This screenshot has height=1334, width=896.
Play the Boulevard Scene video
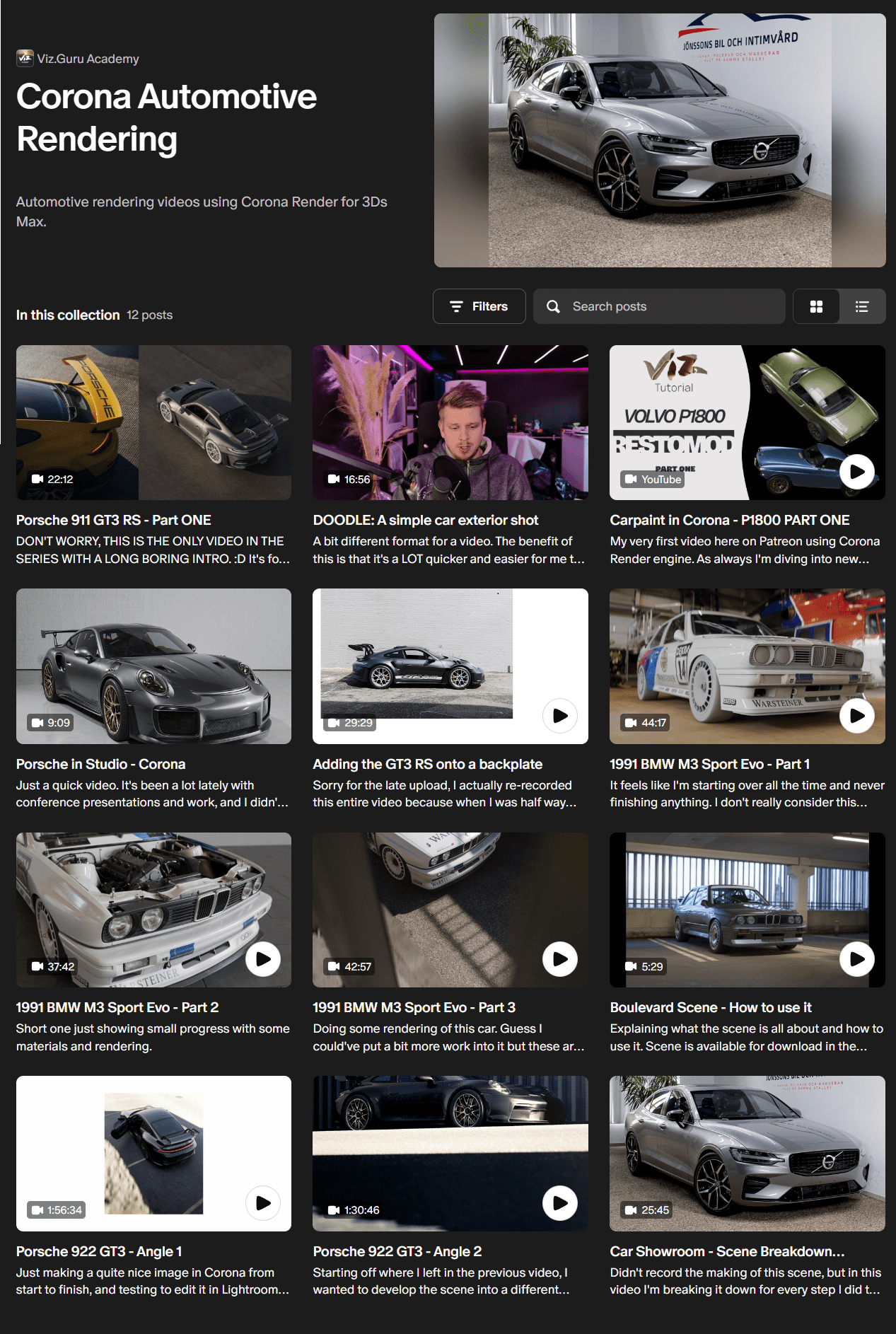click(857, 959)
